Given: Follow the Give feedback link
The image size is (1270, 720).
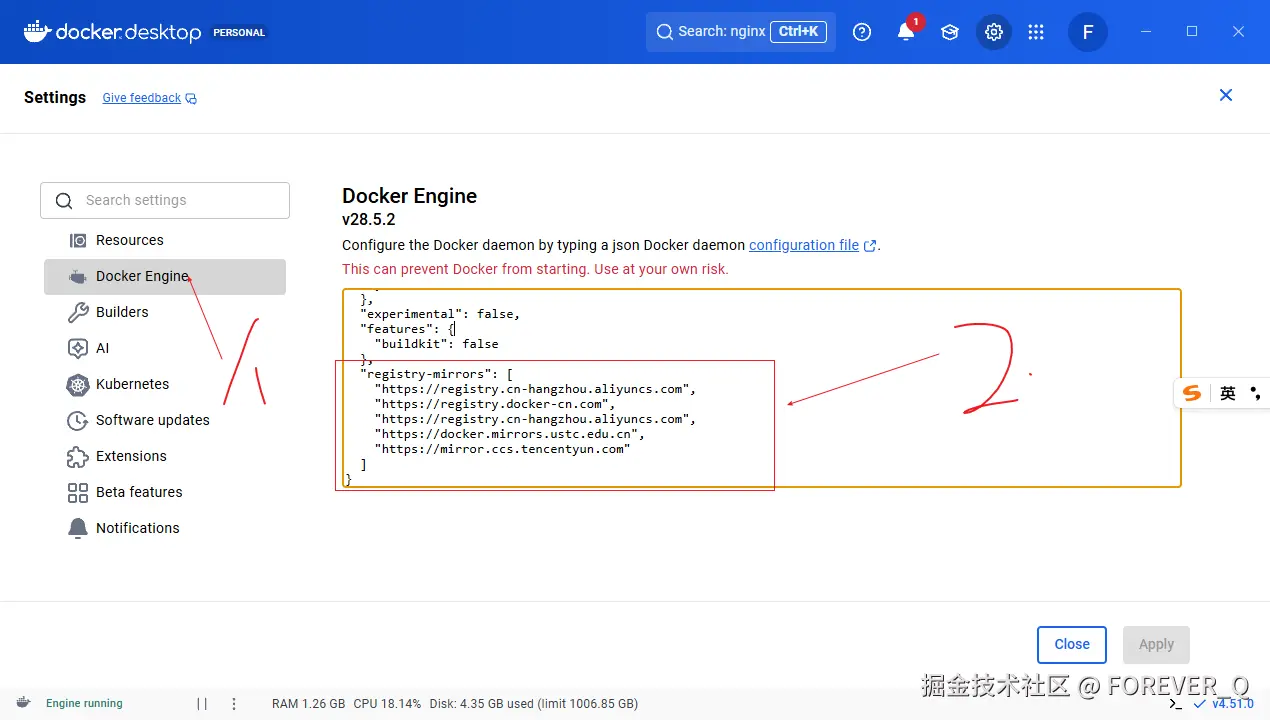Looking at the screenshot, I should pyautogui.click(x=142, y=98).
